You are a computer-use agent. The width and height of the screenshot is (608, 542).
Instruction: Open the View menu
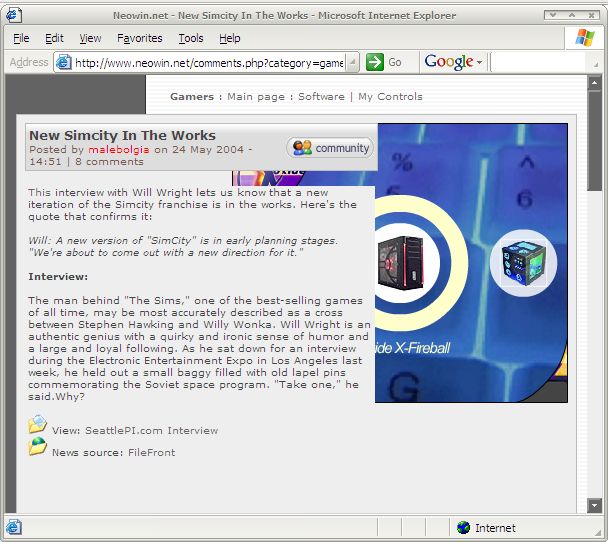(90, 38)
